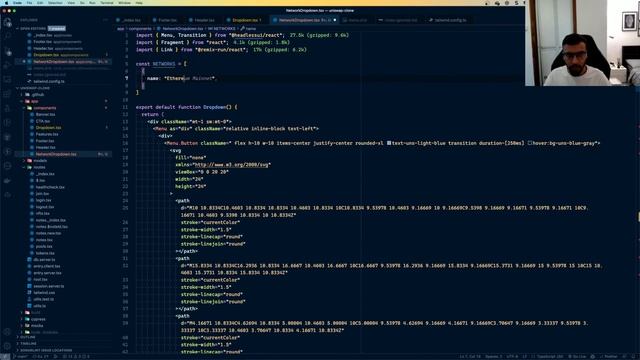Open db.server.ts in file tree

tap(44, 259)
